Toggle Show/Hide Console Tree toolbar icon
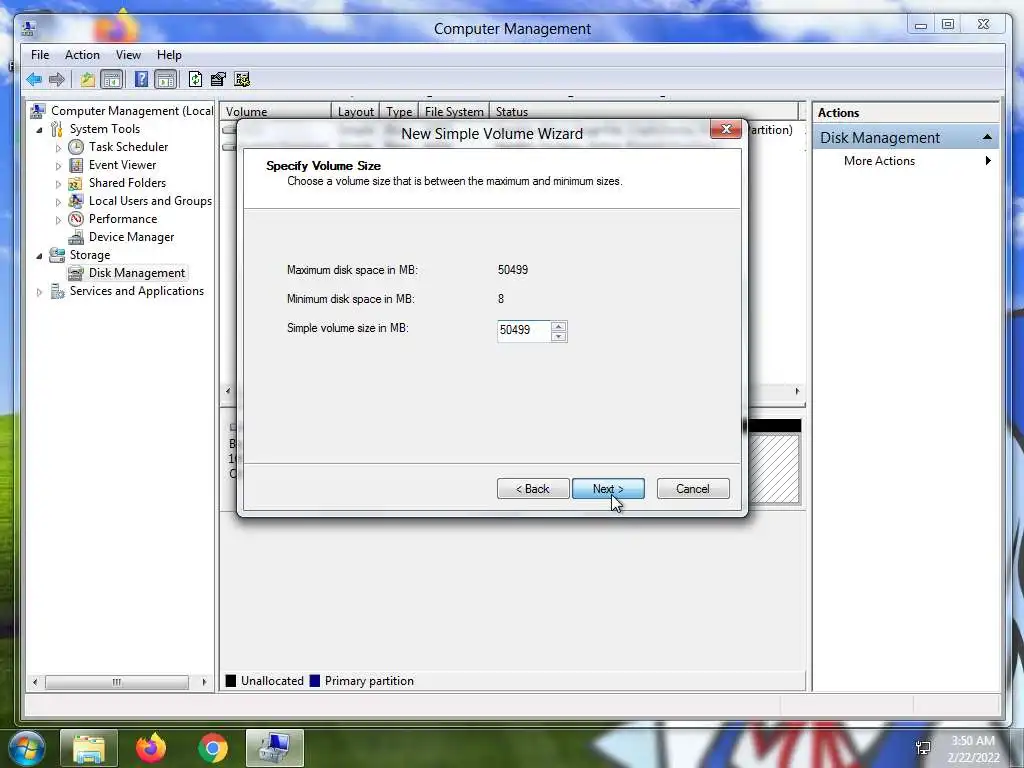 112,80
